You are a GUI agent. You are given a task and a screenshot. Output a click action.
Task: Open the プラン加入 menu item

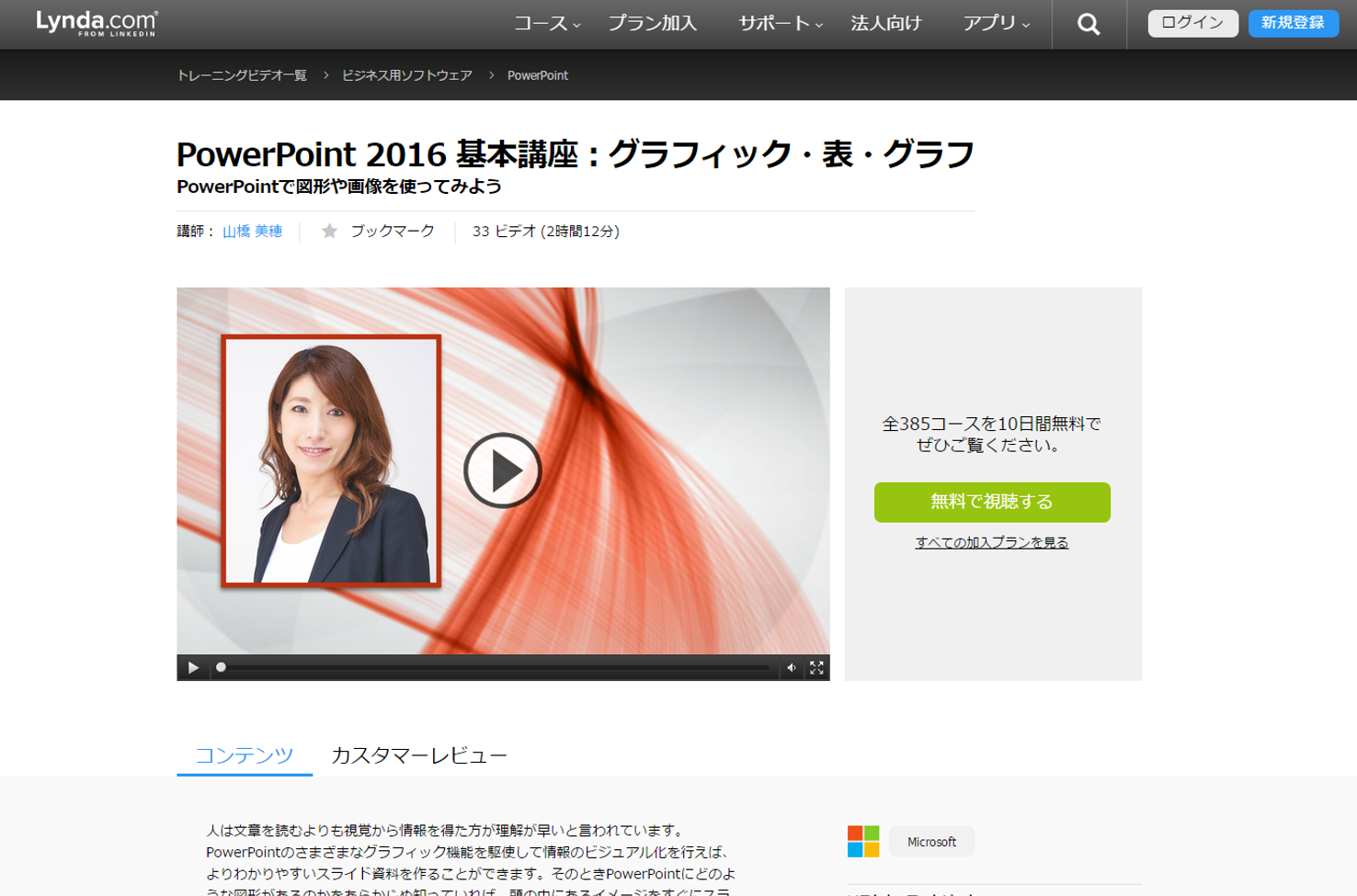652,24
